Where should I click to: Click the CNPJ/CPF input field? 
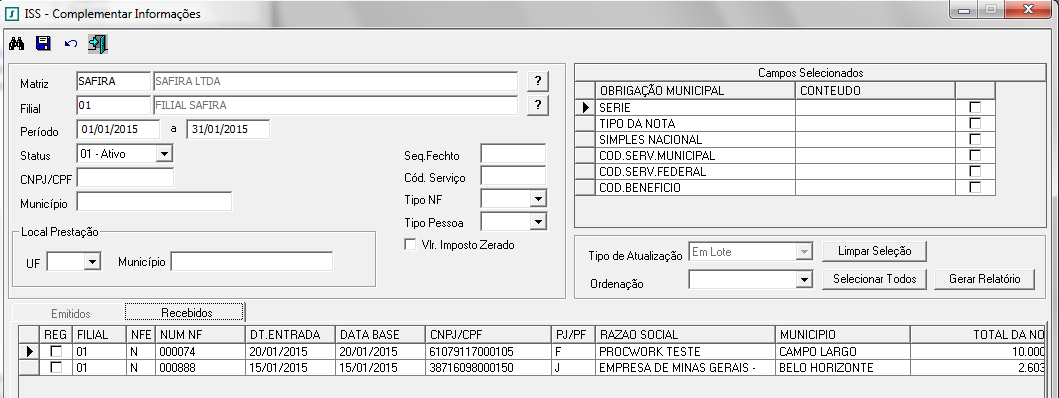[125, 178]
